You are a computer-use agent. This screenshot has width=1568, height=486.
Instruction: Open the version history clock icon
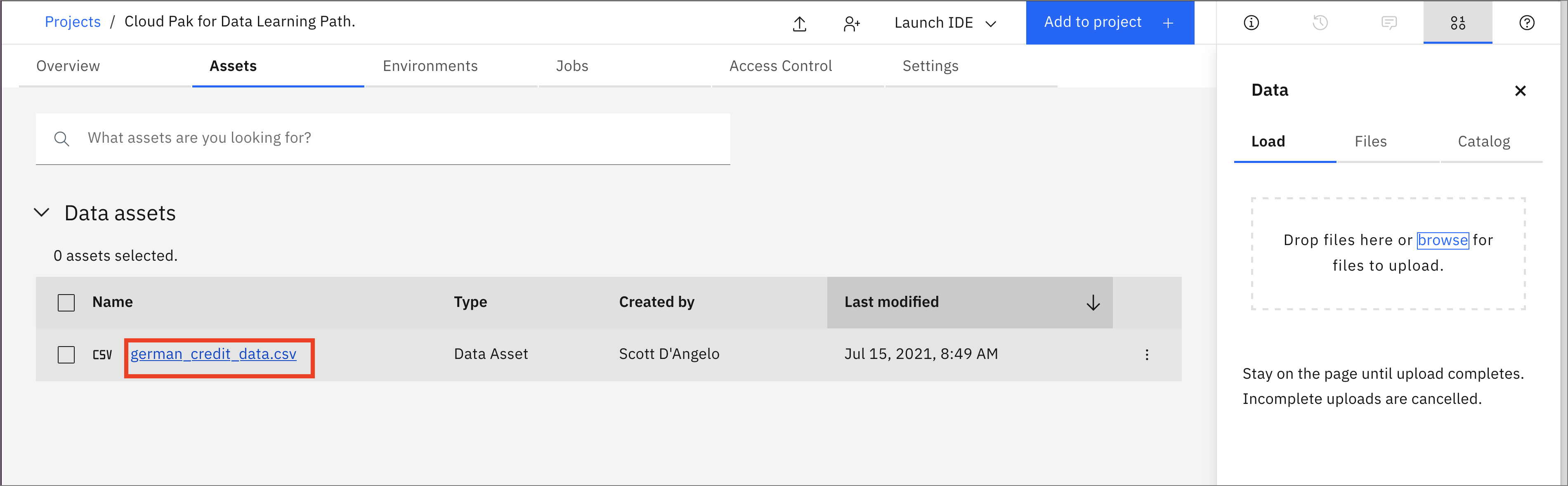(1320, 23)
